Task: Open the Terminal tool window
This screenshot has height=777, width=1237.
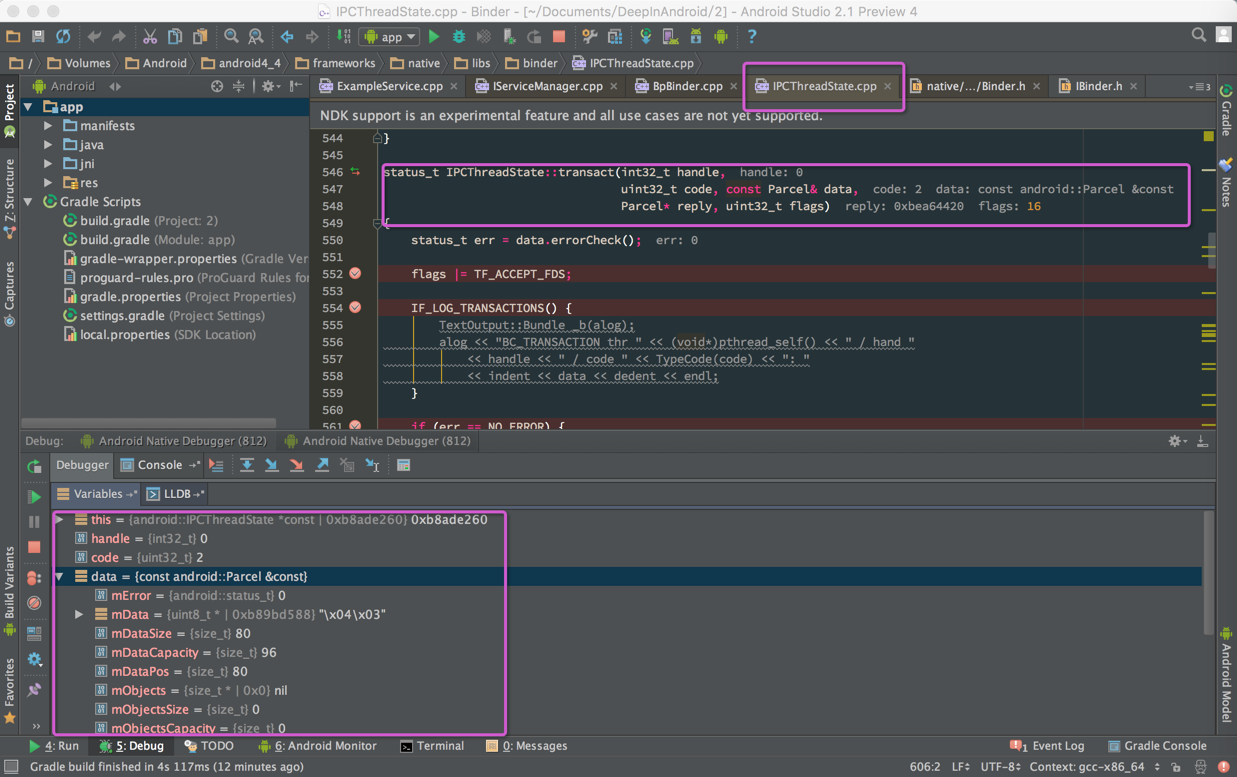Action: pos(432,746)
